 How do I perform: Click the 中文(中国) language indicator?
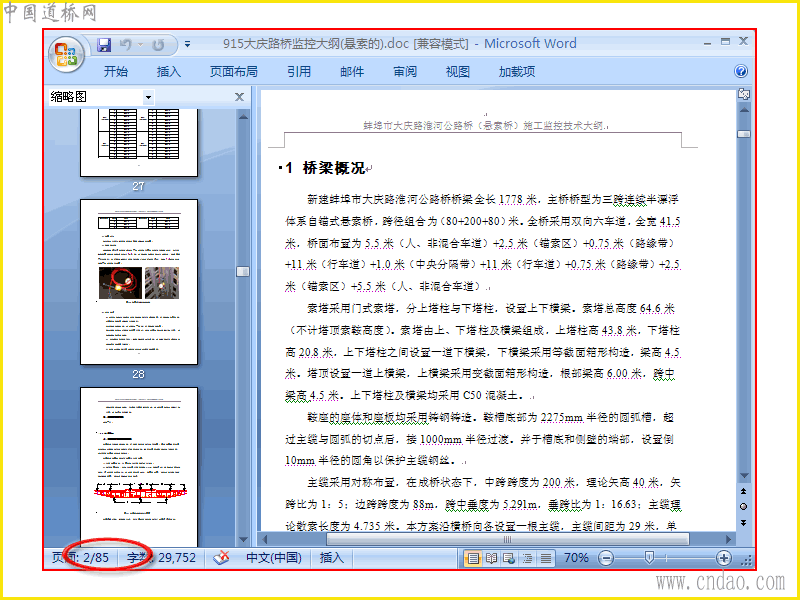273,558
